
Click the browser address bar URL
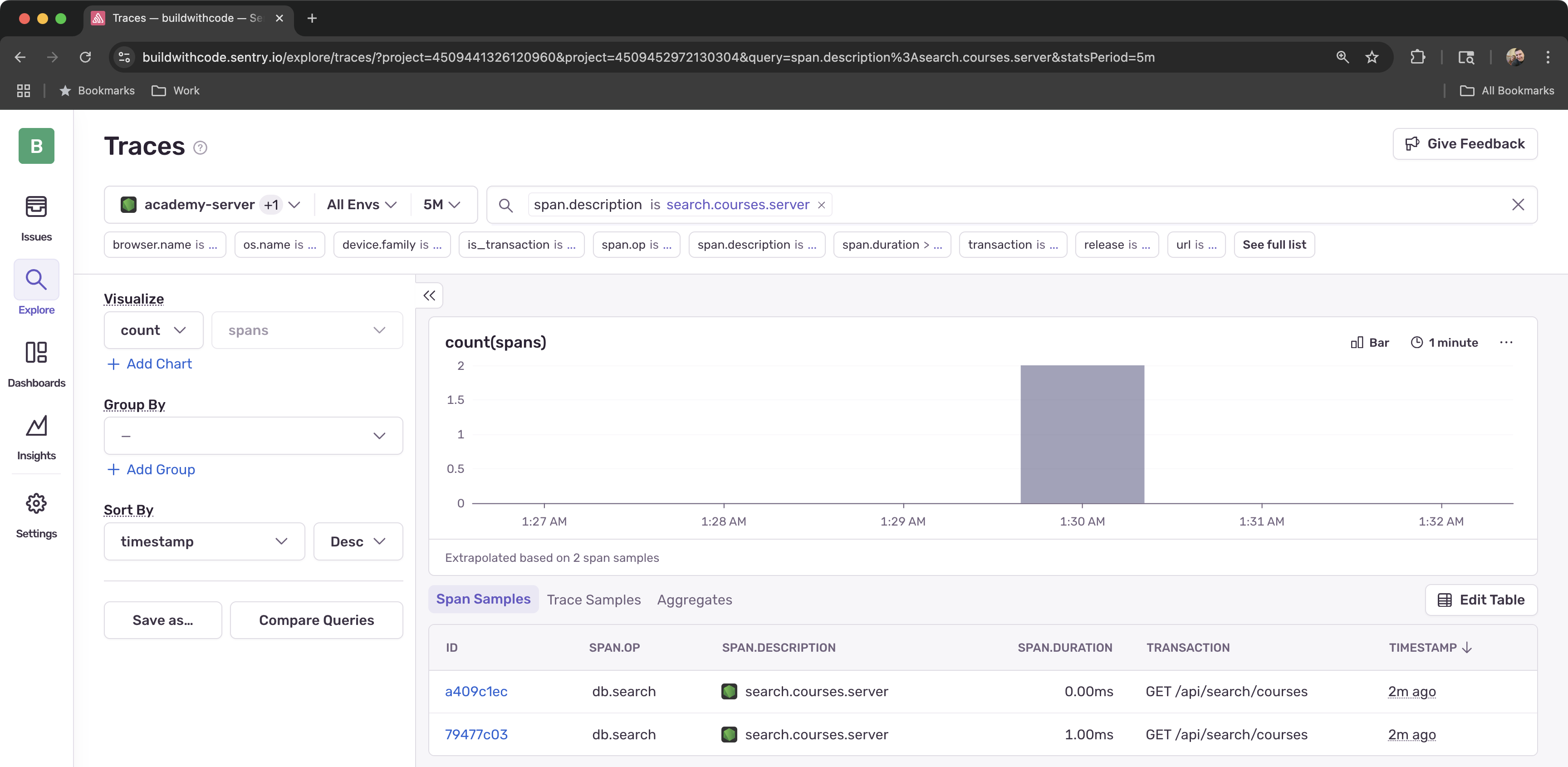648,57
